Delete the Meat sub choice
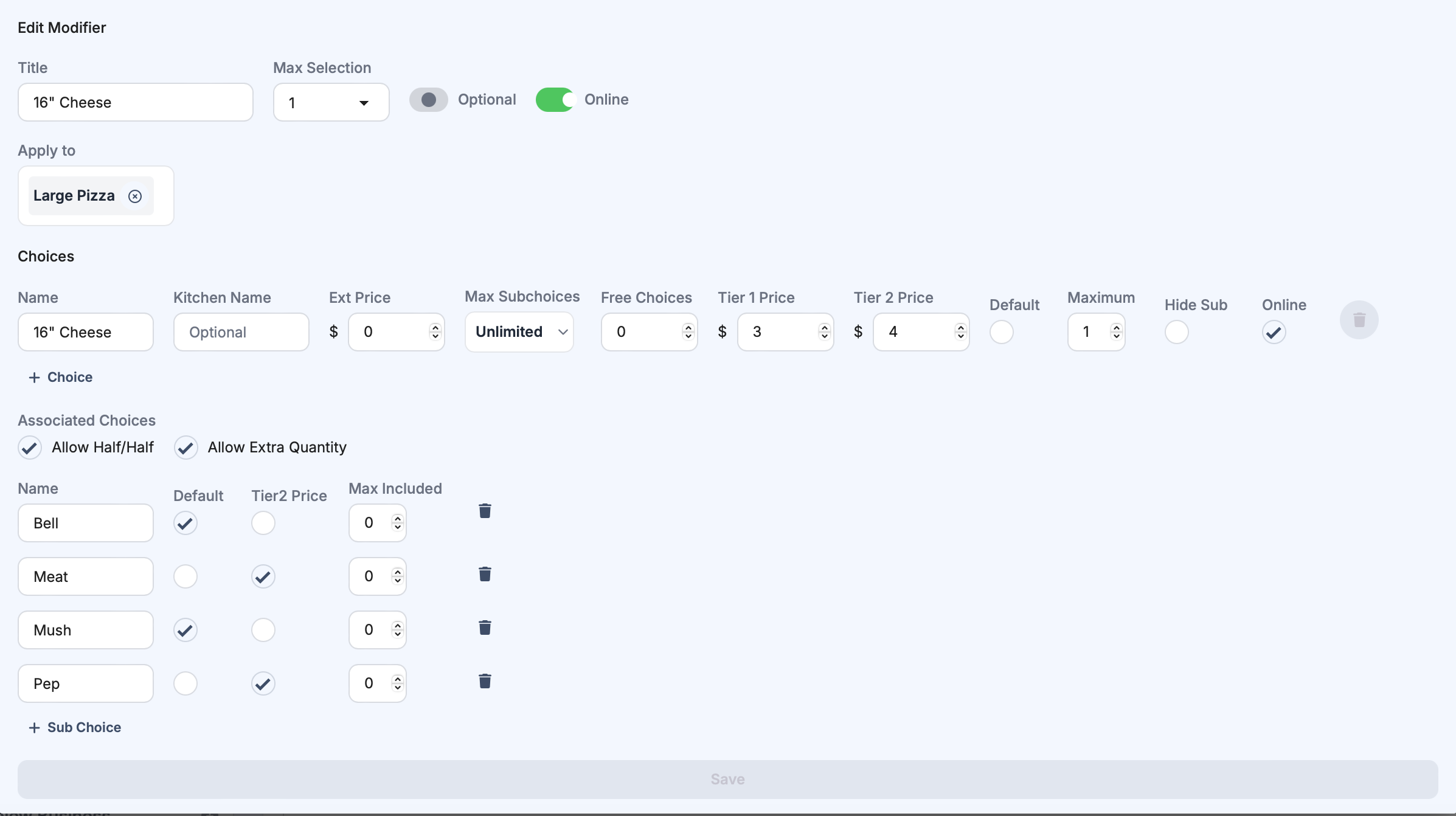The image size is (1456, 816). pos(485,574)
